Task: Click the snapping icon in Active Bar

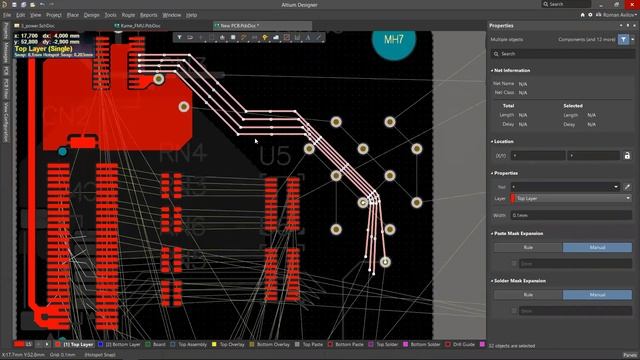Action: pos(190,38)
